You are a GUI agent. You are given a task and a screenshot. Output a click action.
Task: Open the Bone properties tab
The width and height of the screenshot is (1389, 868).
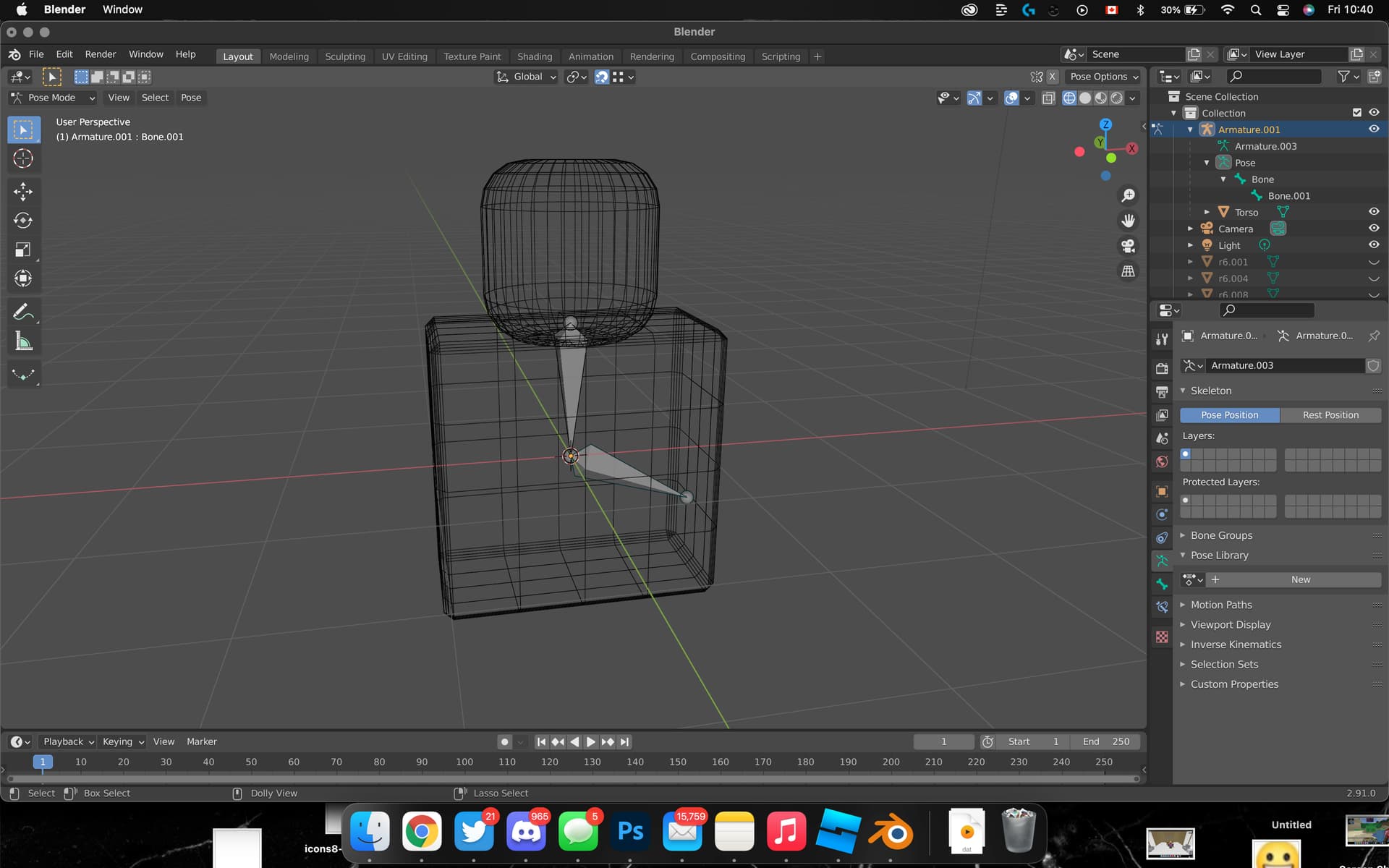click(x=1162, y=584)
